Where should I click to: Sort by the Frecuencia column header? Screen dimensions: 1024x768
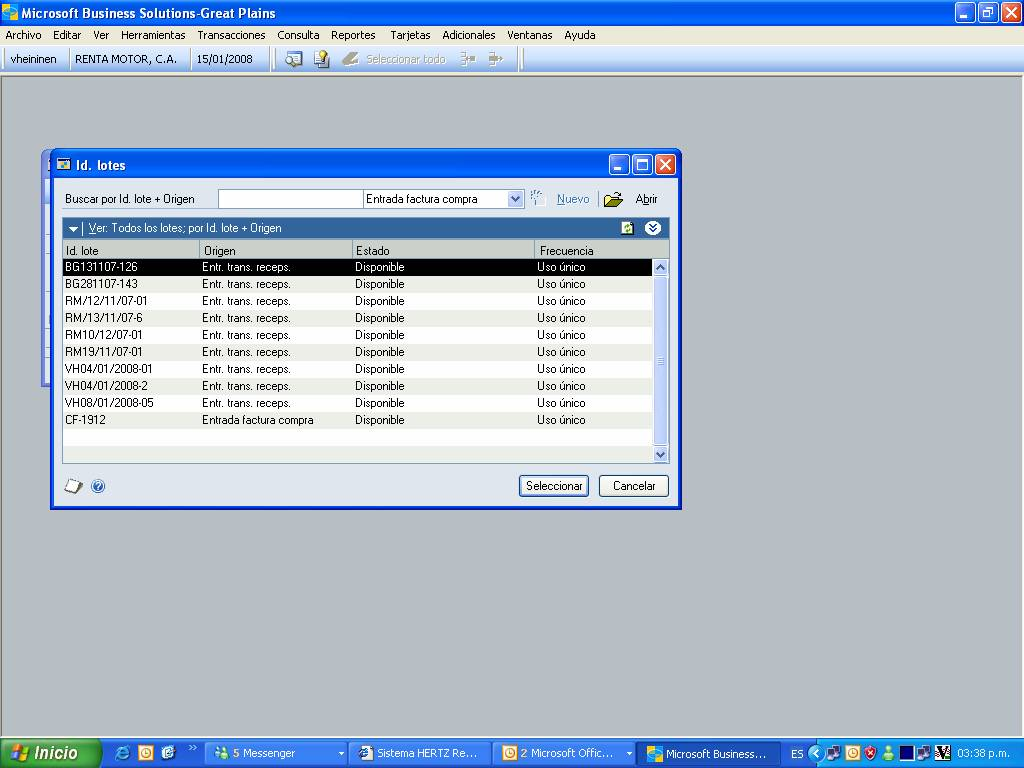[x=601, y=251]
